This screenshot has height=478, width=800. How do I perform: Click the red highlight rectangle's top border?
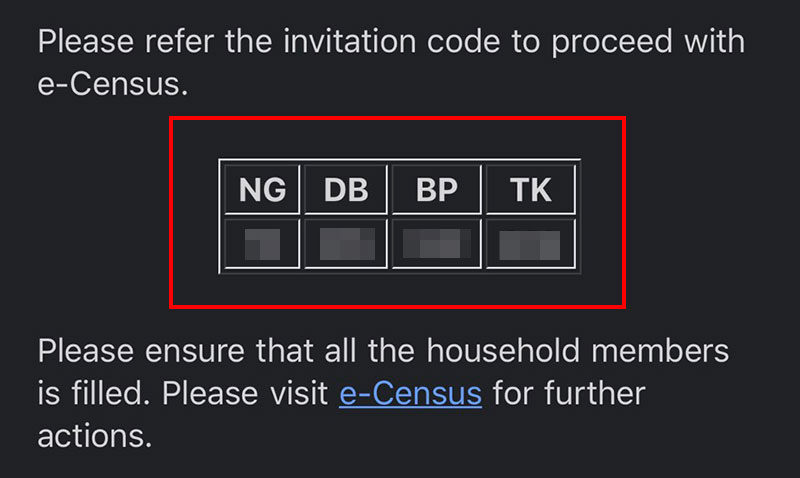(x=397, y=119)
